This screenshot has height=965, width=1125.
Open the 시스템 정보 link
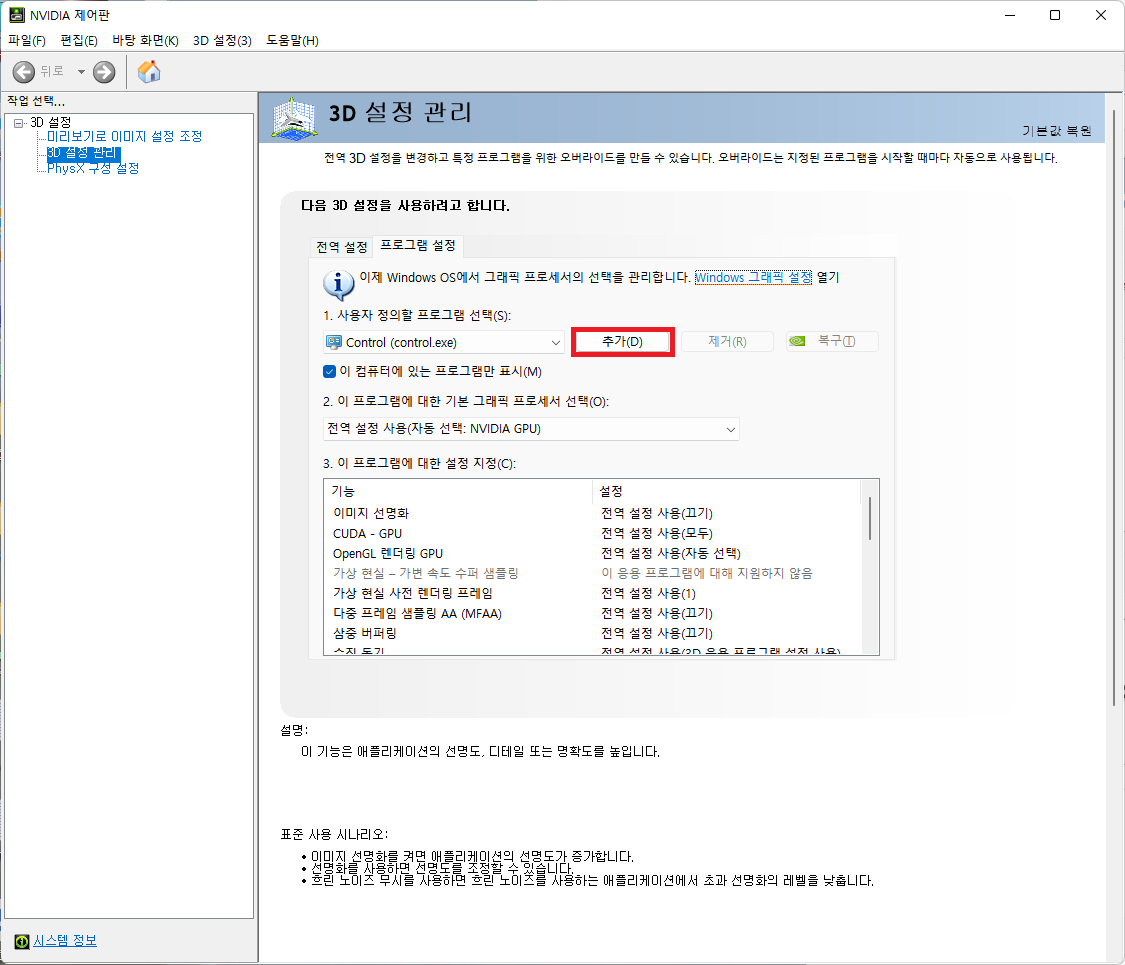pyautogui.click(x=65, y=941)
